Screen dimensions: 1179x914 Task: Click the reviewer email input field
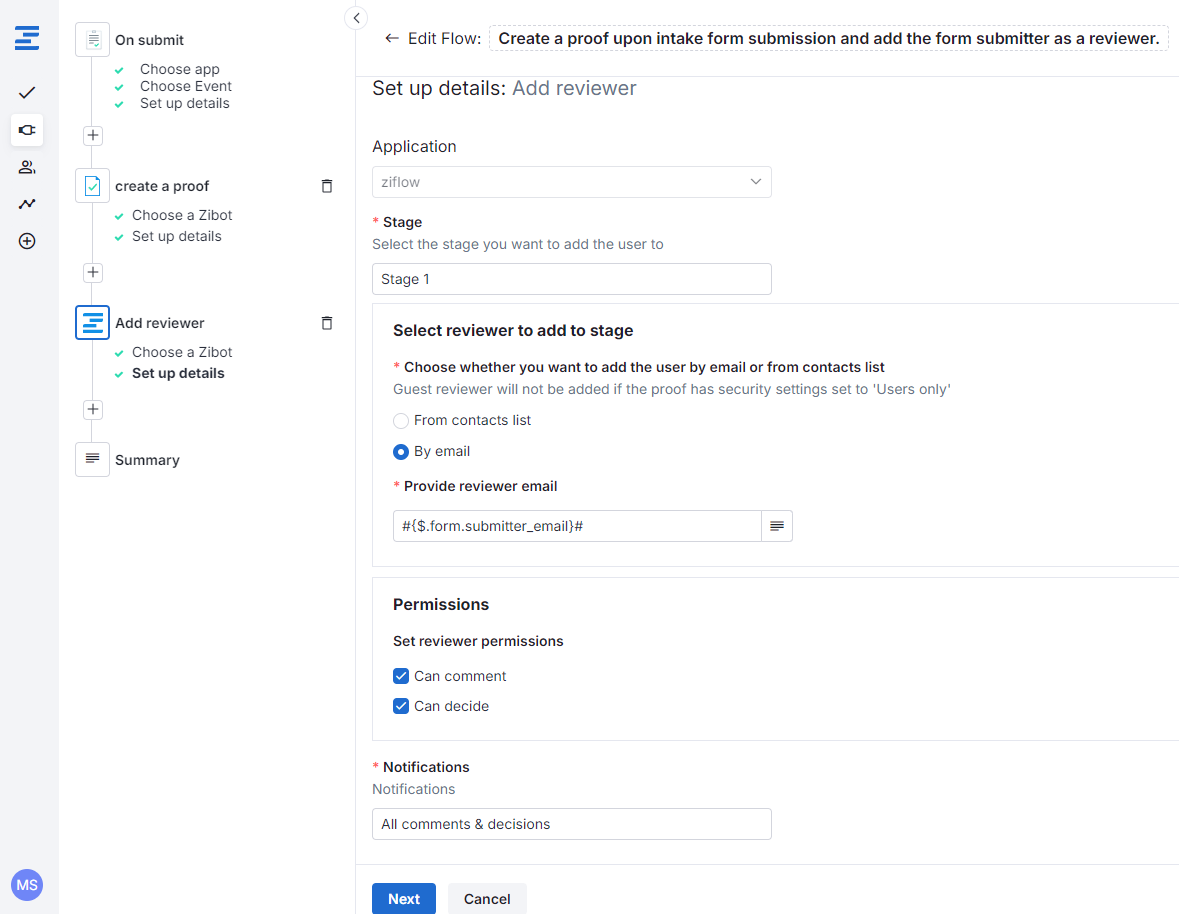(x=577, y=526)
